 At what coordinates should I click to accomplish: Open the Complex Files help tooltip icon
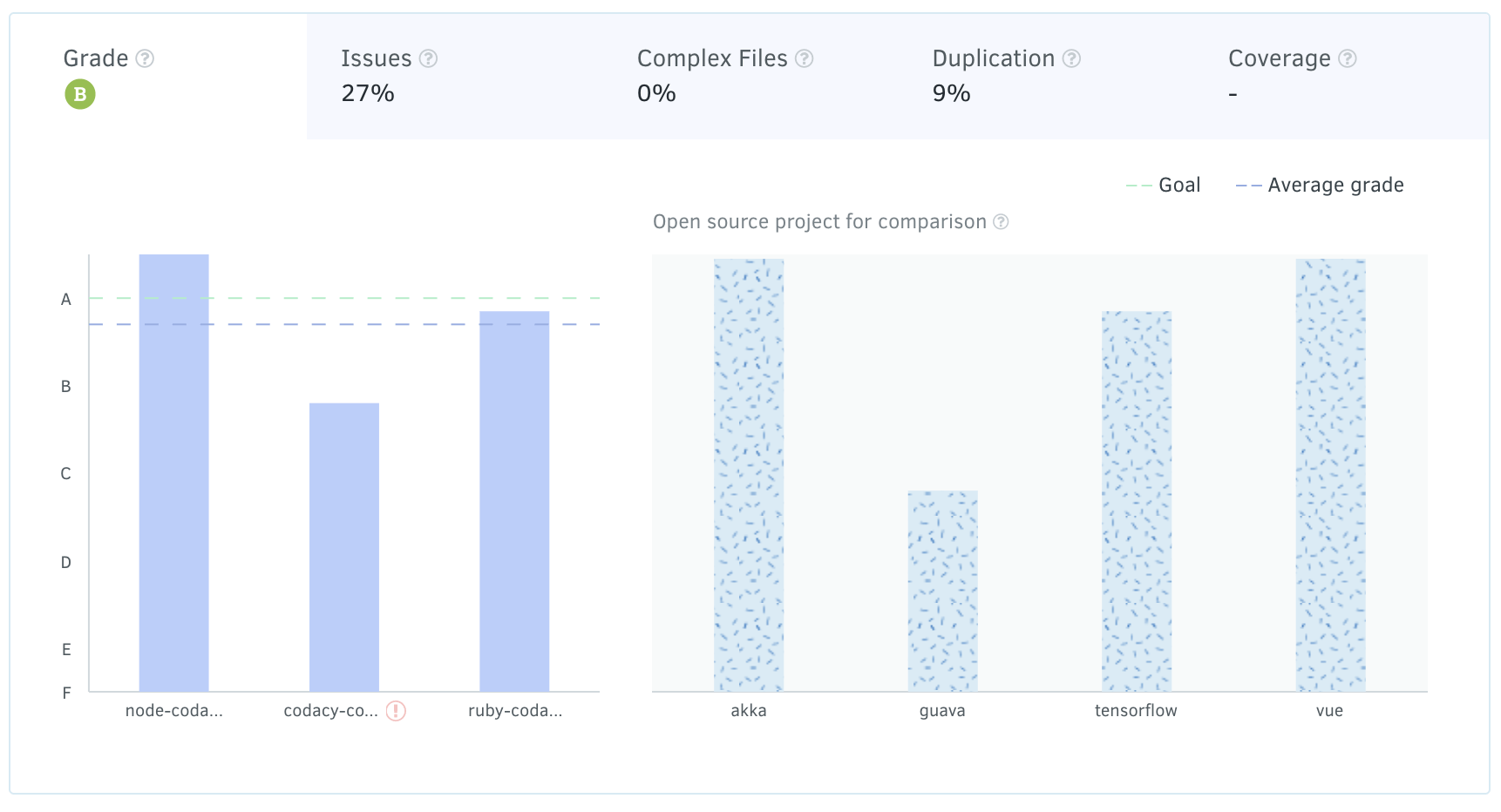point(805,58)
